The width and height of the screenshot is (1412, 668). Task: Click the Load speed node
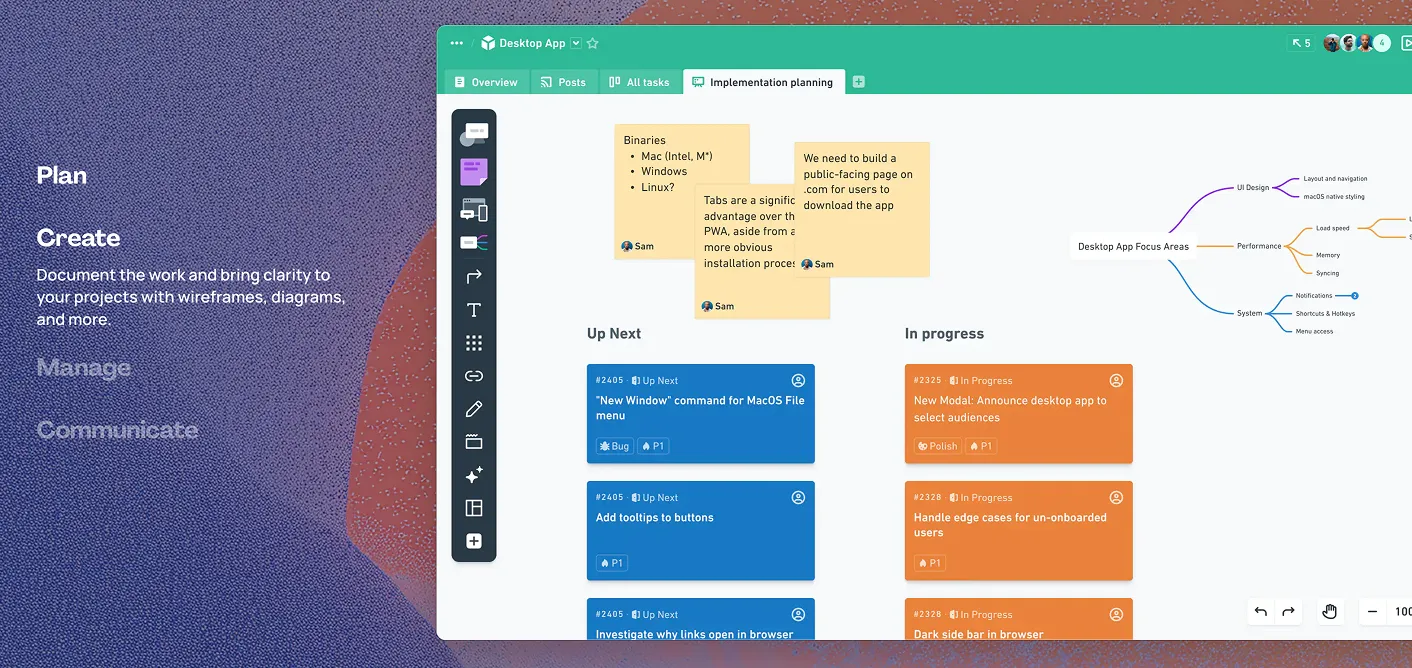1332,228
